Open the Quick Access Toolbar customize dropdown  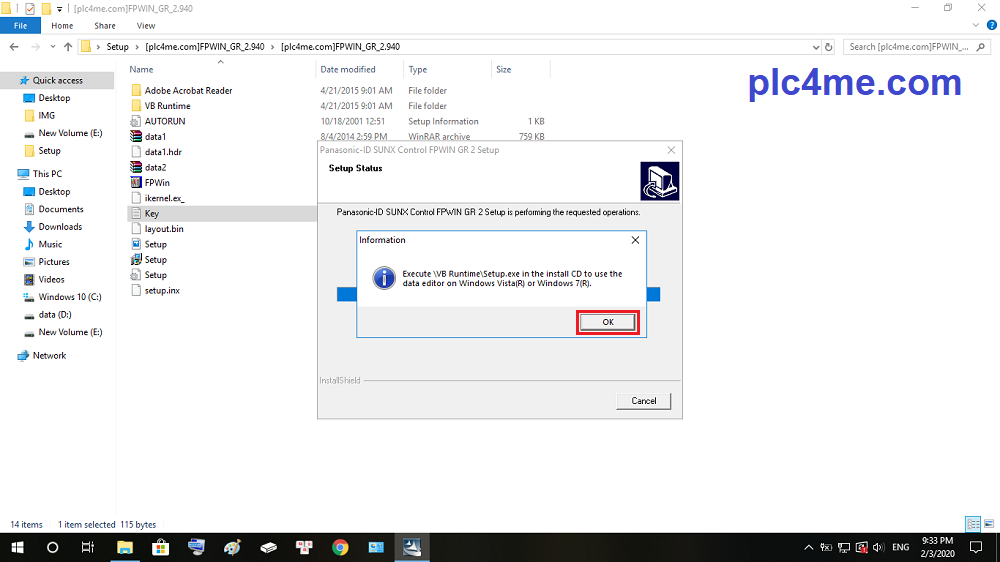point(60,8)
